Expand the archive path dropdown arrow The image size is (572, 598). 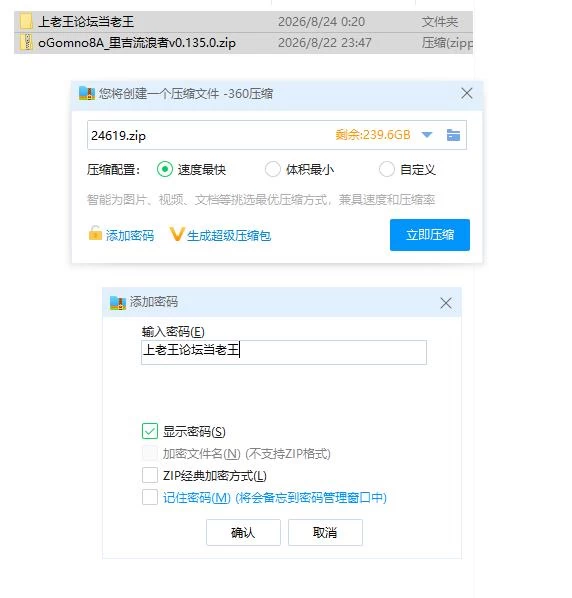pos(427,135)
